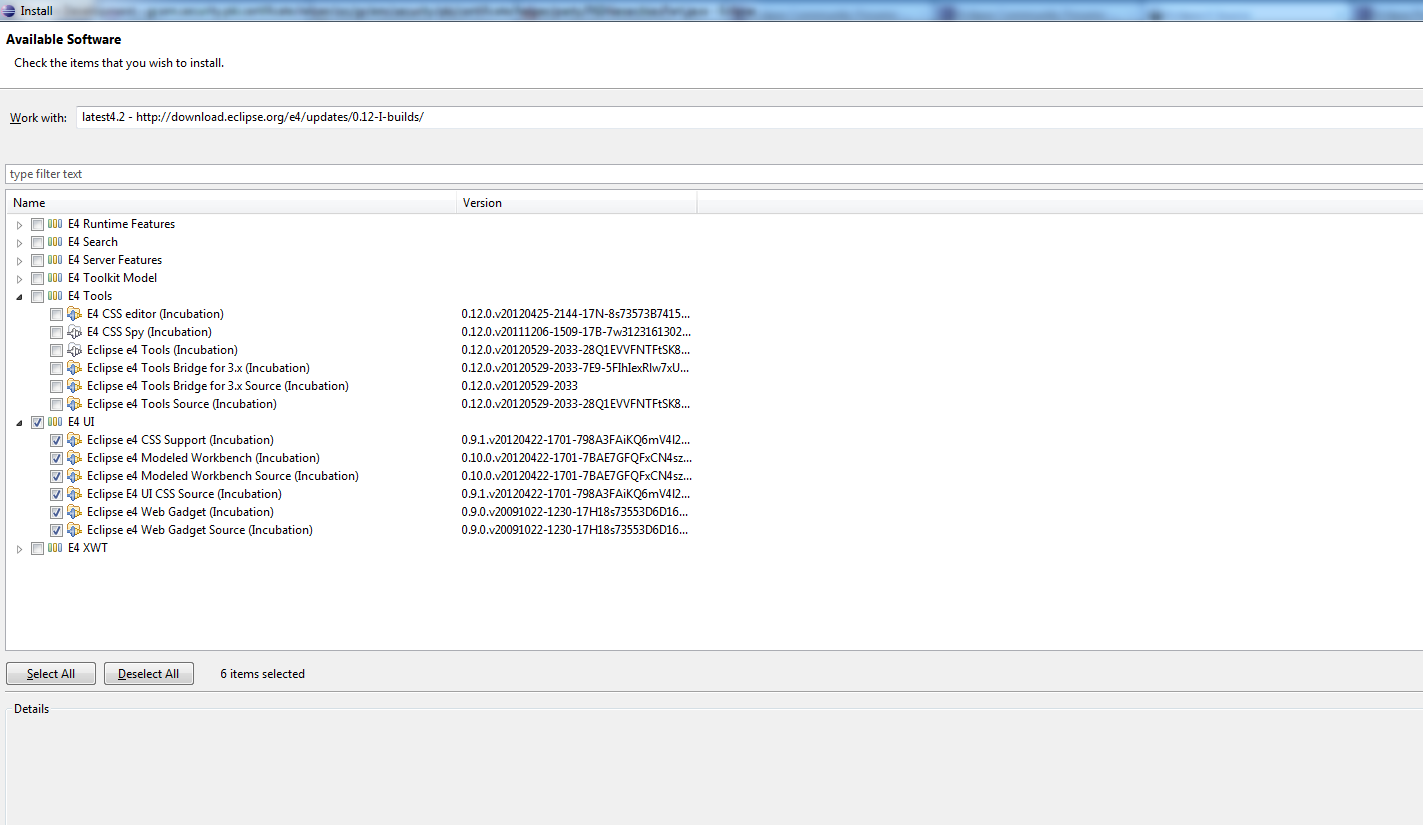Enable the E4 CSS editor (Incubation) checkbox

point(56,314)
